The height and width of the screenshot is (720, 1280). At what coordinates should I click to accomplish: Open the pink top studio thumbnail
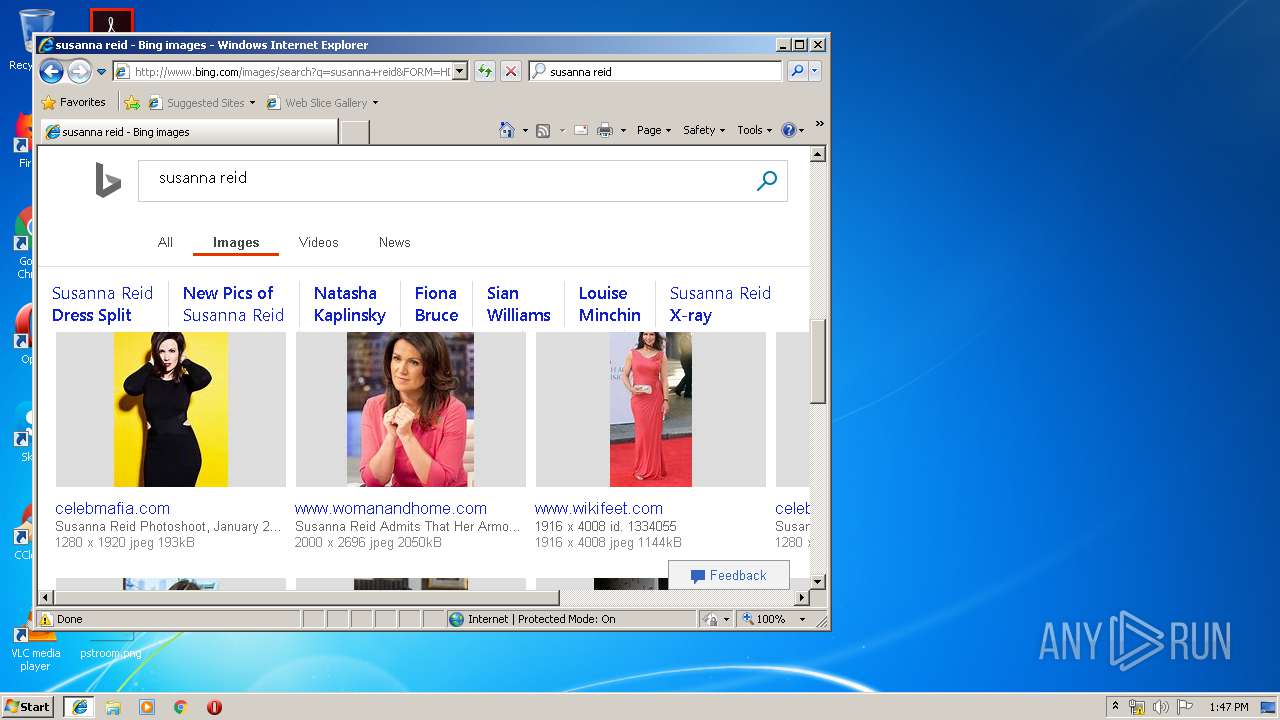(x=410, y=409)
